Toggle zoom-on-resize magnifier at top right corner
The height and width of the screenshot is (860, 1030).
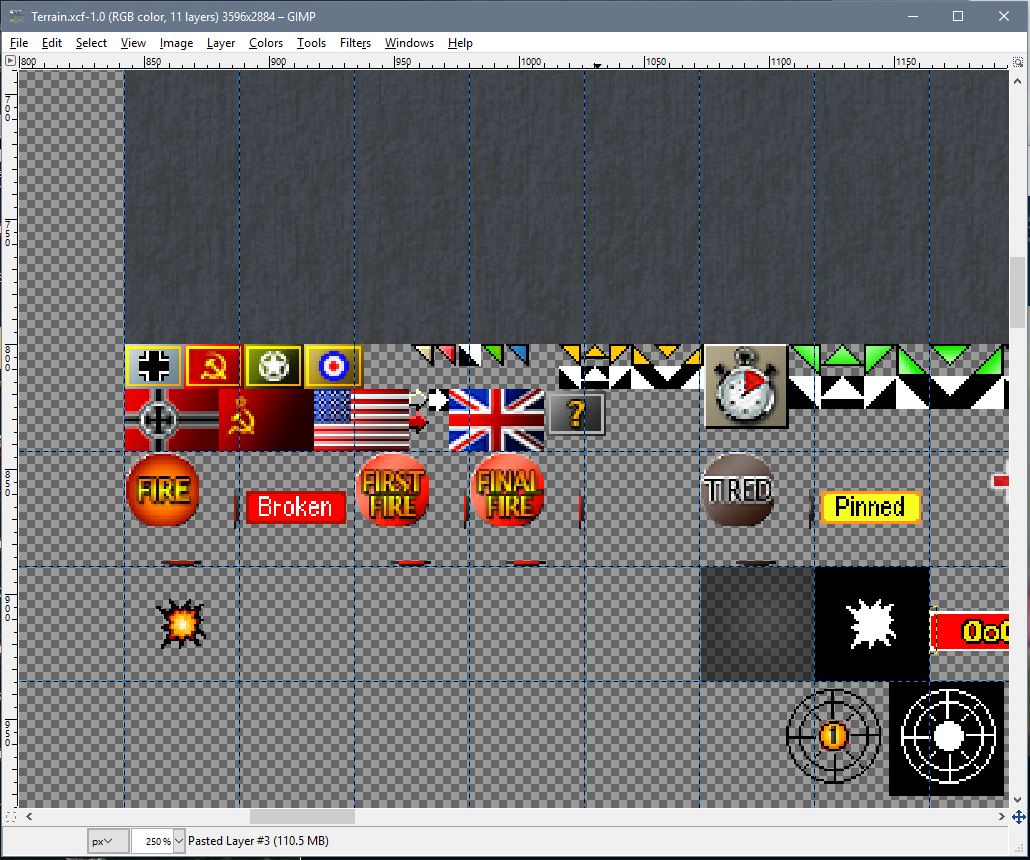point(1018,62)
